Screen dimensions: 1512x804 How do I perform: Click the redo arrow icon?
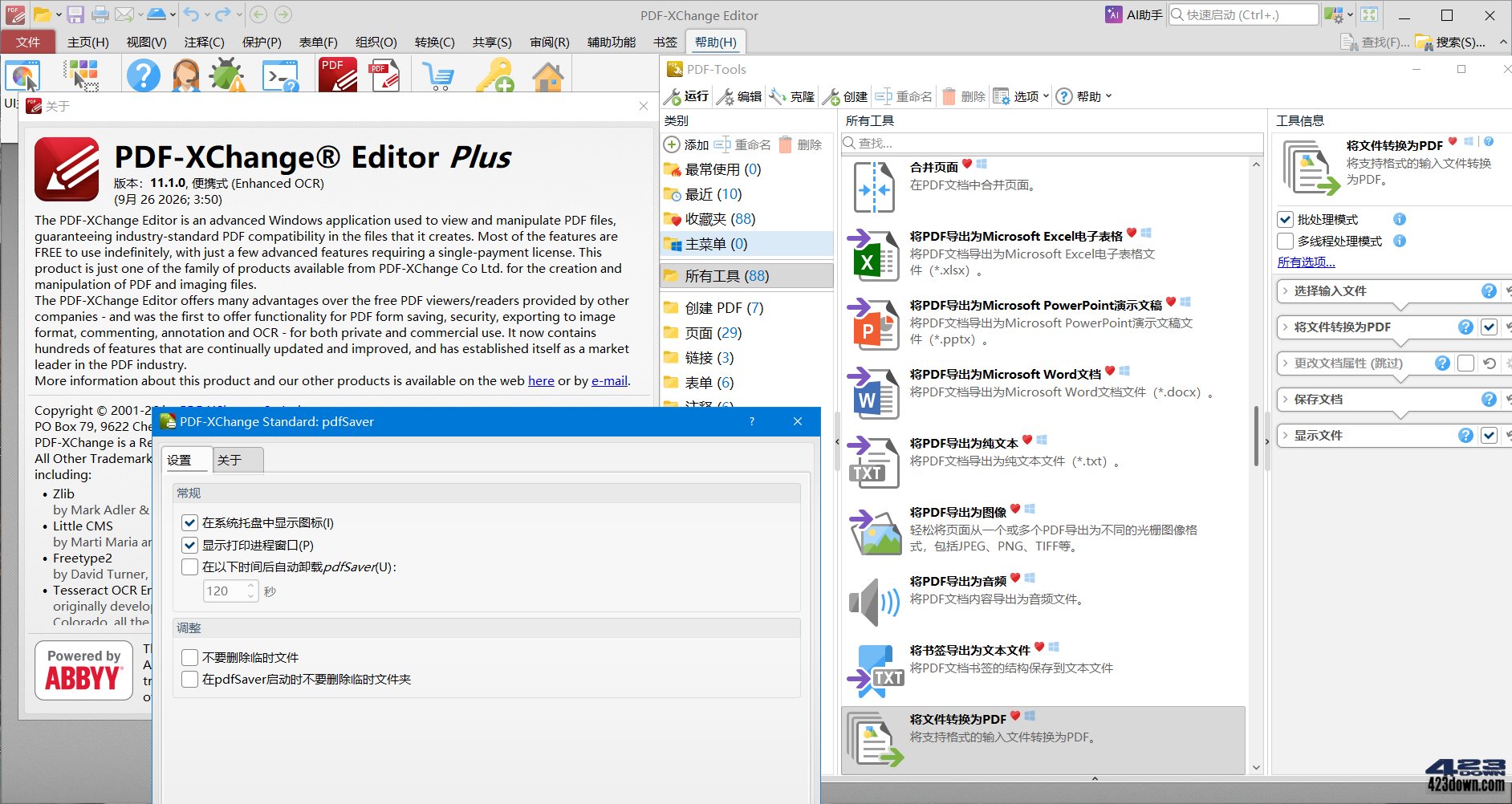point(223,14)
